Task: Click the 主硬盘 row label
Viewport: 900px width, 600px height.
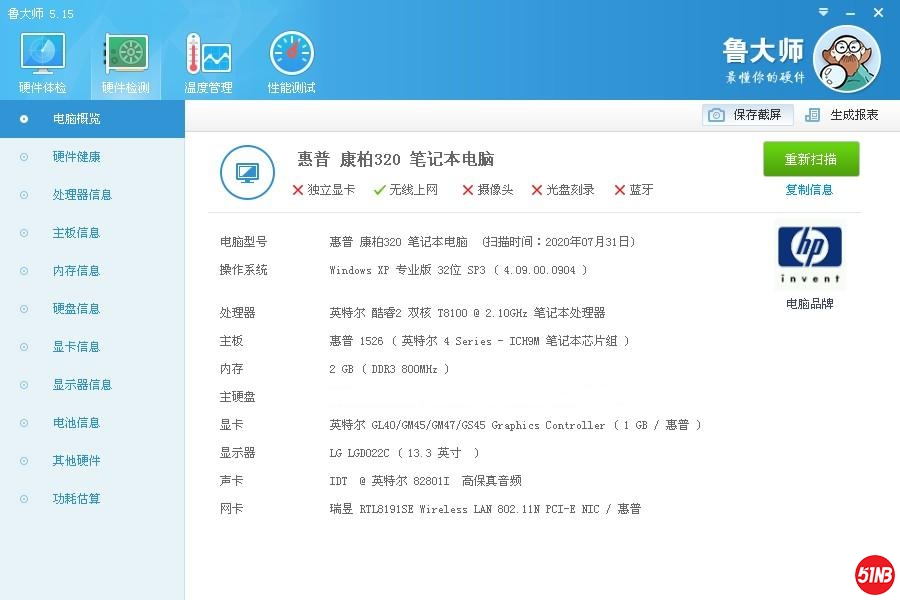Action: pyautogui.click(x=237, y=397)
